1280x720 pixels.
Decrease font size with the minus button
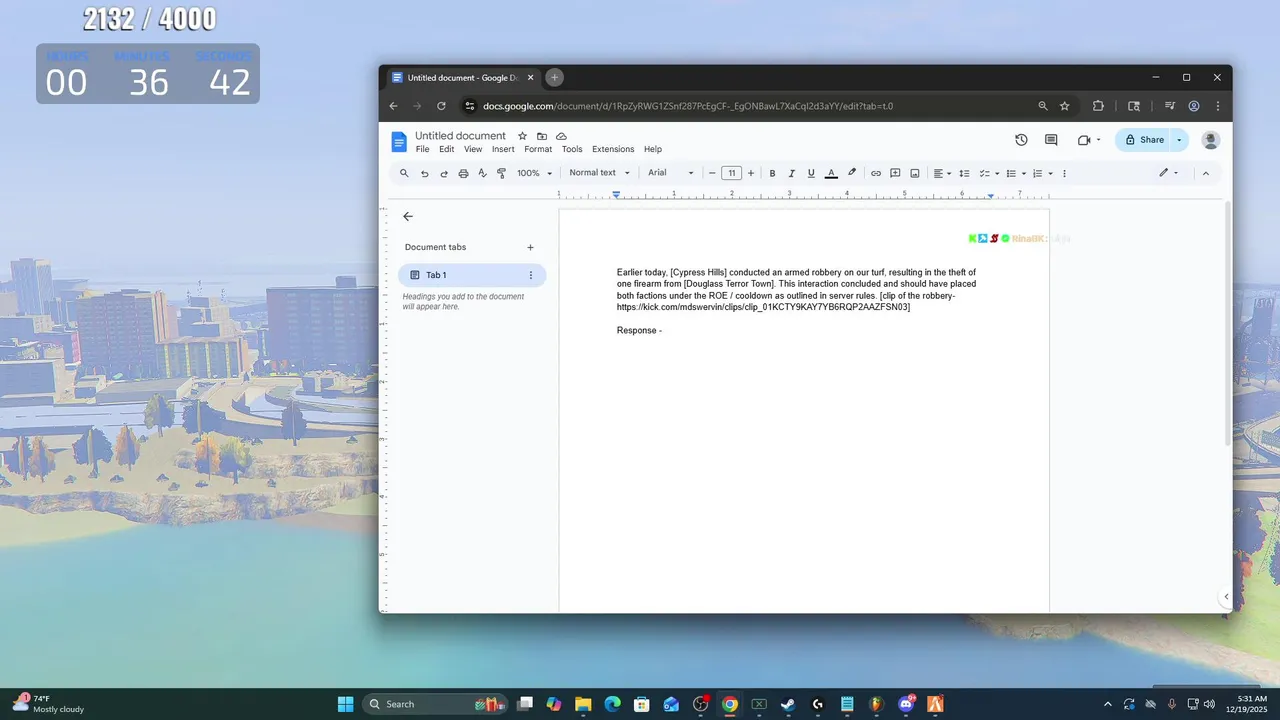[x=712, y=173]
